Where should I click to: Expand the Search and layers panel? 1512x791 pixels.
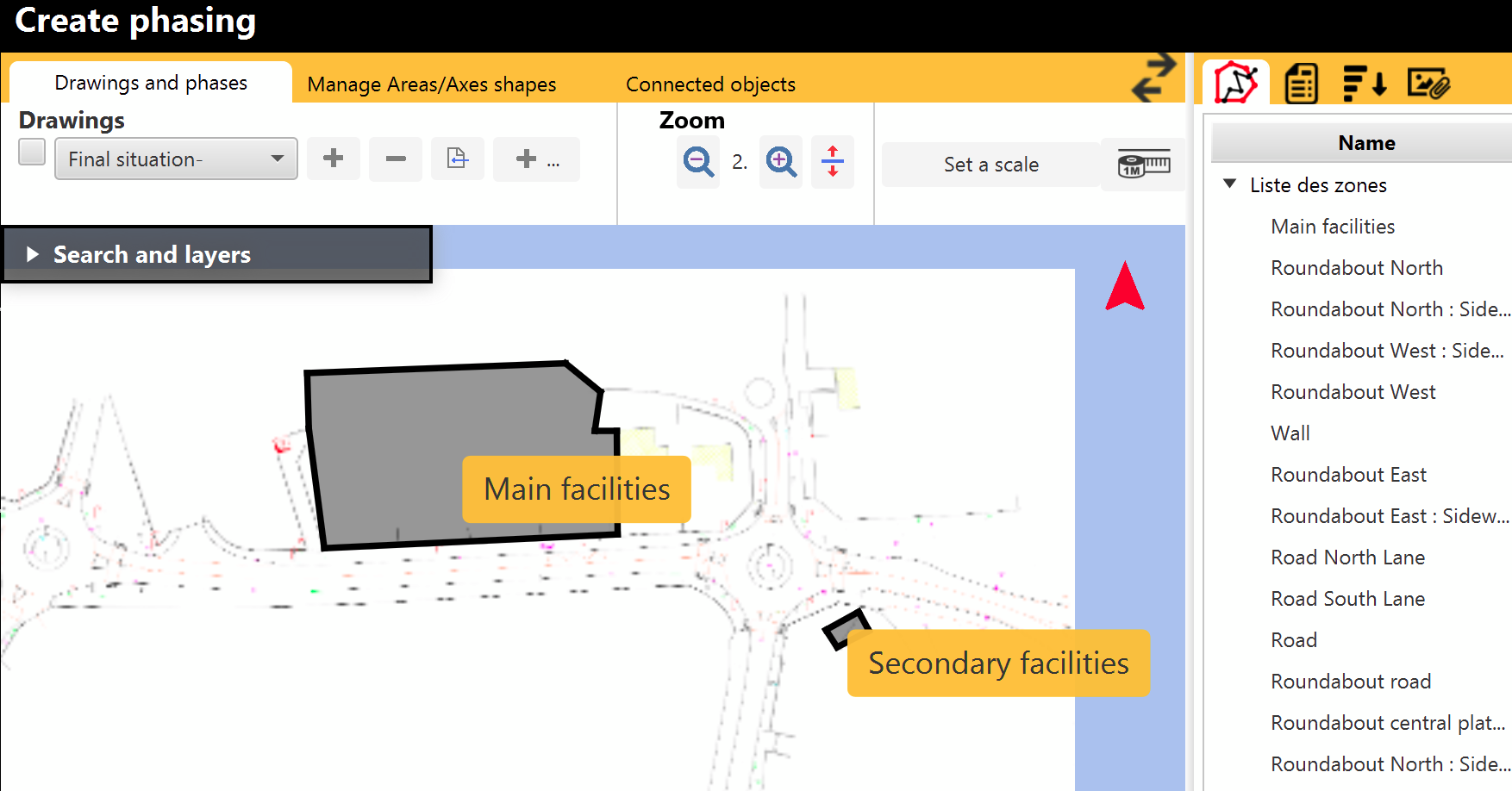click(x=33, y=254)
